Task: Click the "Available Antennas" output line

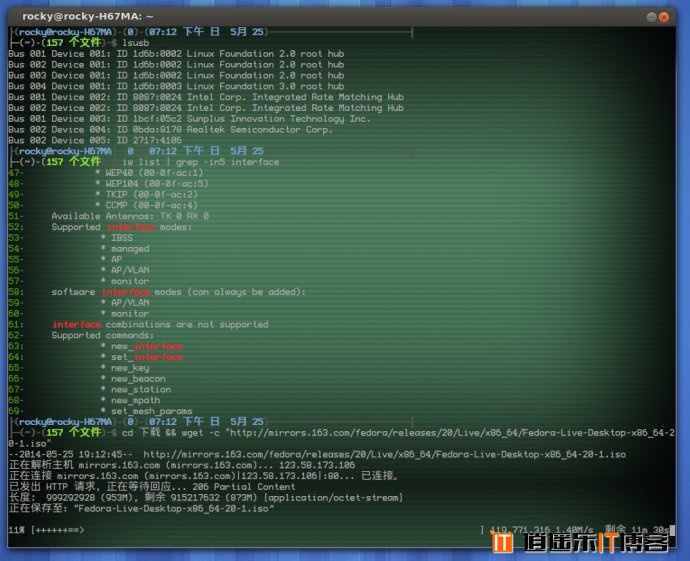Action: click(130, 216)
